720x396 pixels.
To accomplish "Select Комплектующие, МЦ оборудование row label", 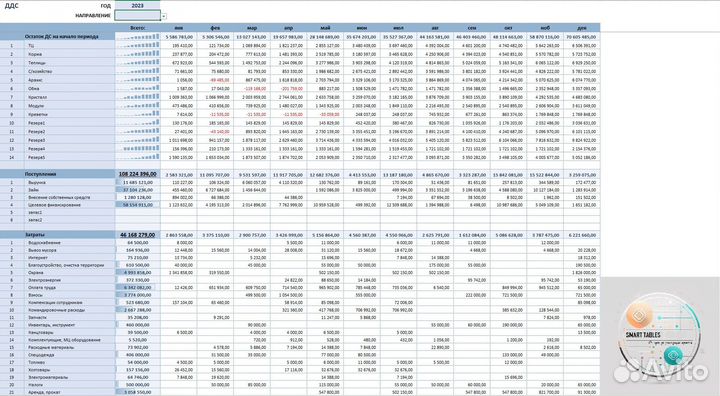I will click(x=64, y=339).
